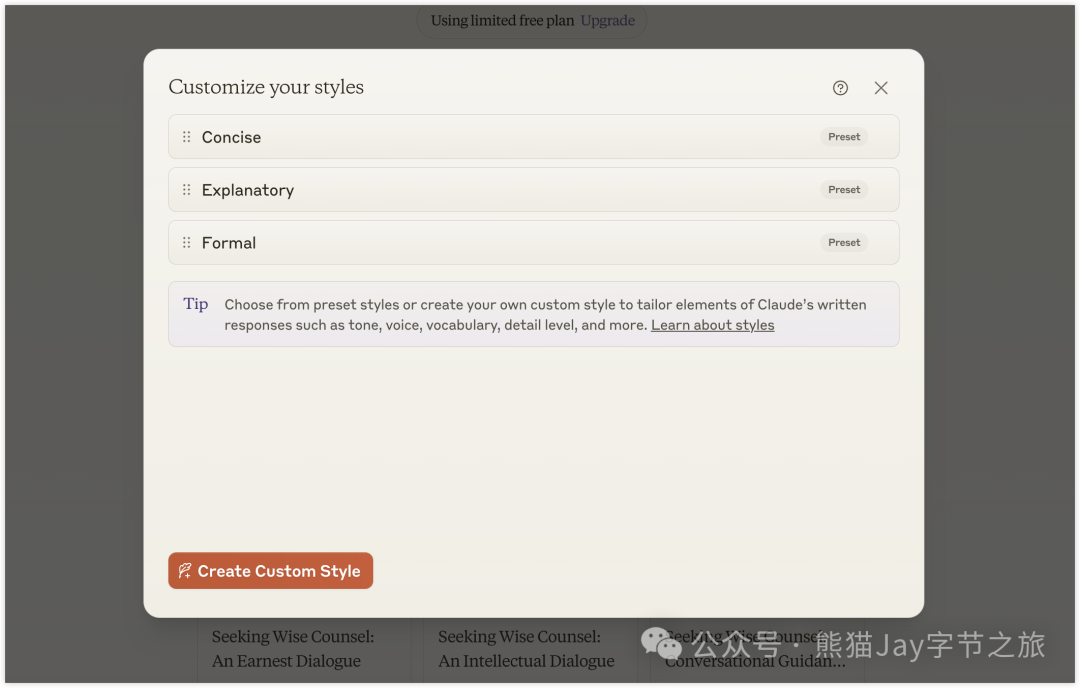Open An Intellectual Dialogue card behind dialog
Image resolution: width=1080 pixels, height=688 pixels.
pos(530,649)
